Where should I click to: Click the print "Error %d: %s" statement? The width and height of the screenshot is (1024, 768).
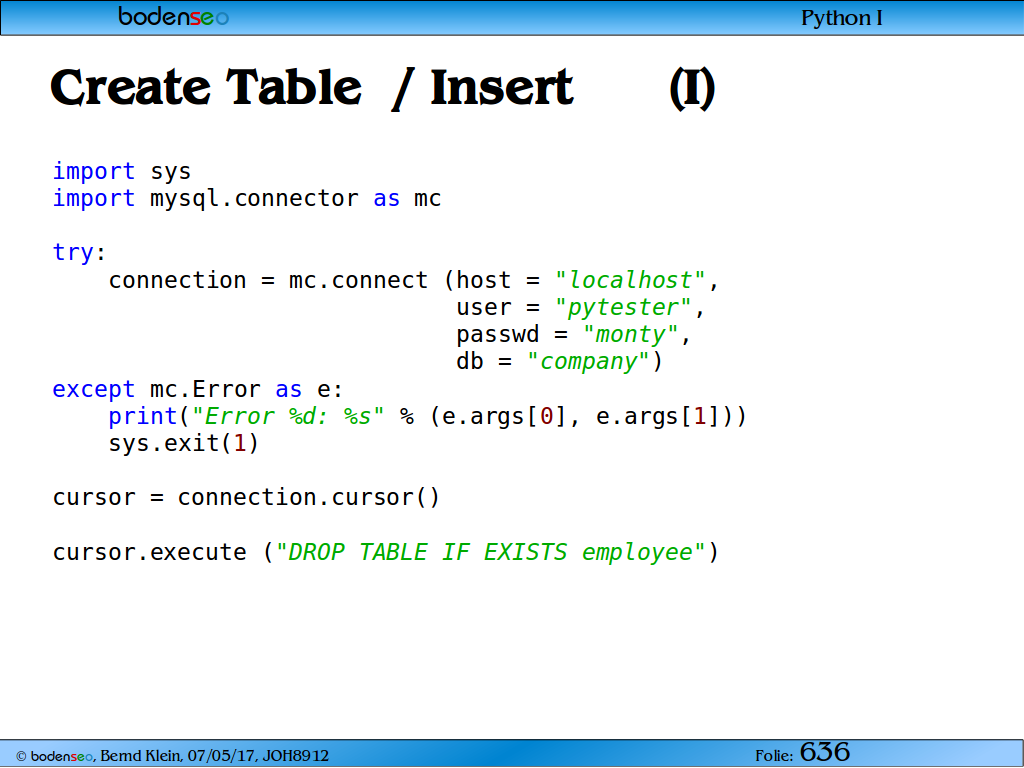427,416
